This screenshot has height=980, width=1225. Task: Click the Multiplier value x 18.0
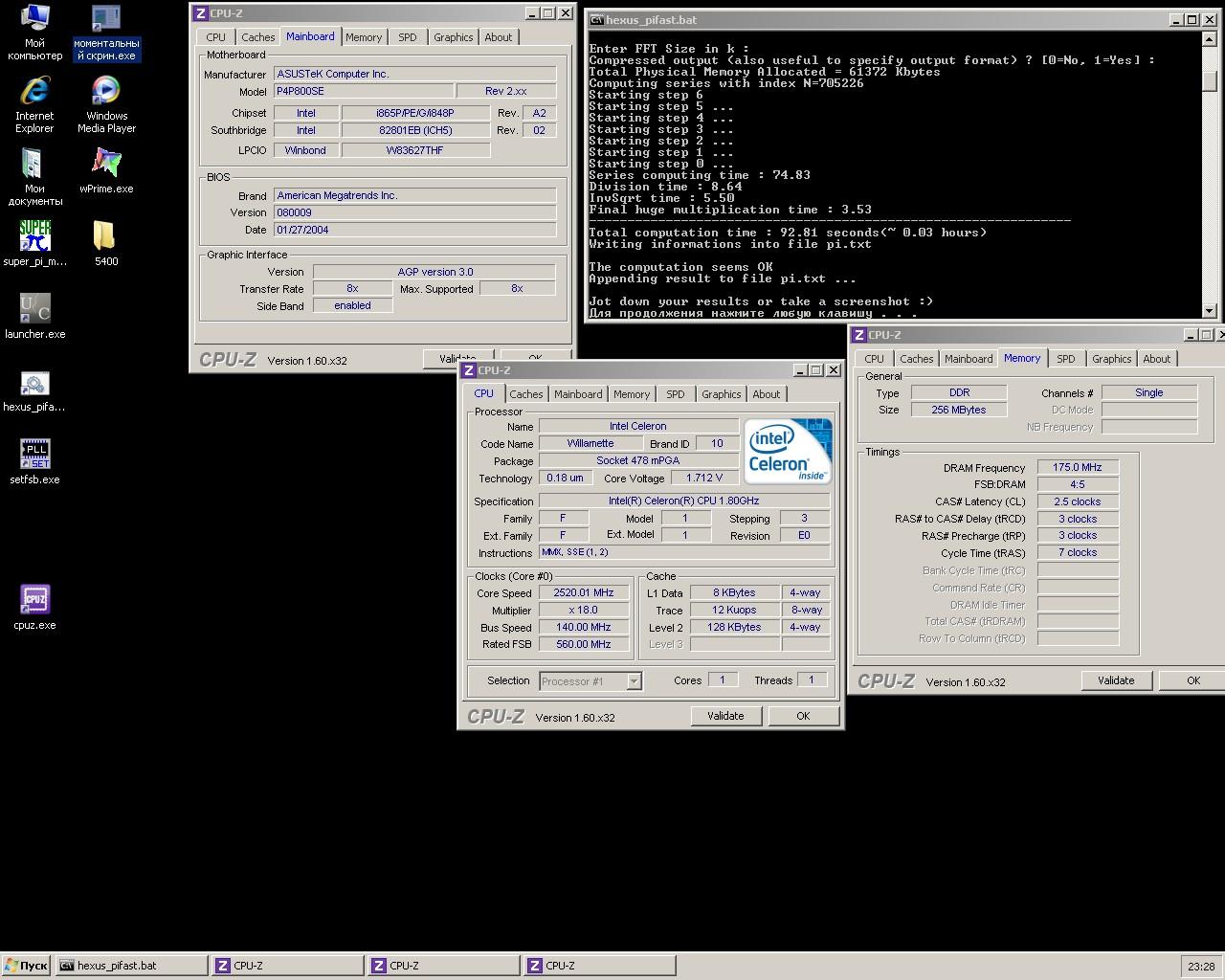coord(584,611)
